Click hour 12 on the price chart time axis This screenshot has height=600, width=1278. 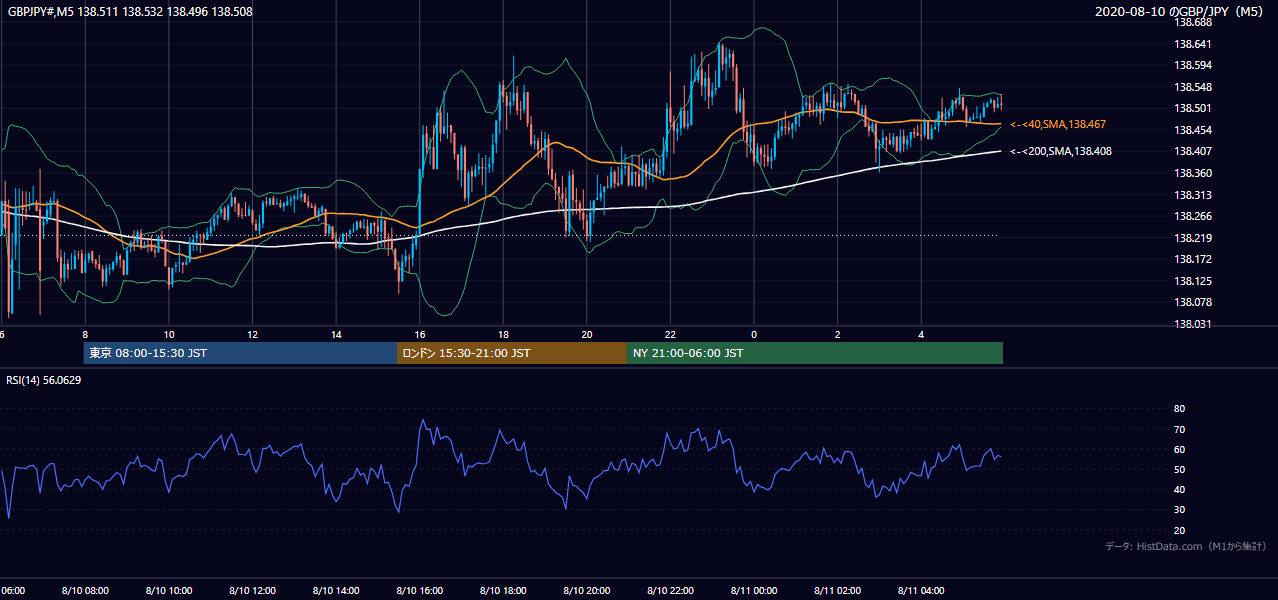pyautogui.click(x=252, y=334)
